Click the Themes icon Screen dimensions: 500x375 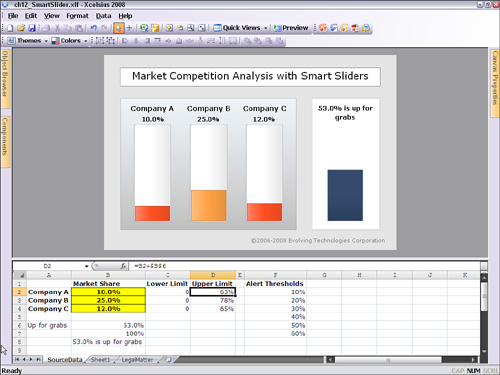coord(12,41)
